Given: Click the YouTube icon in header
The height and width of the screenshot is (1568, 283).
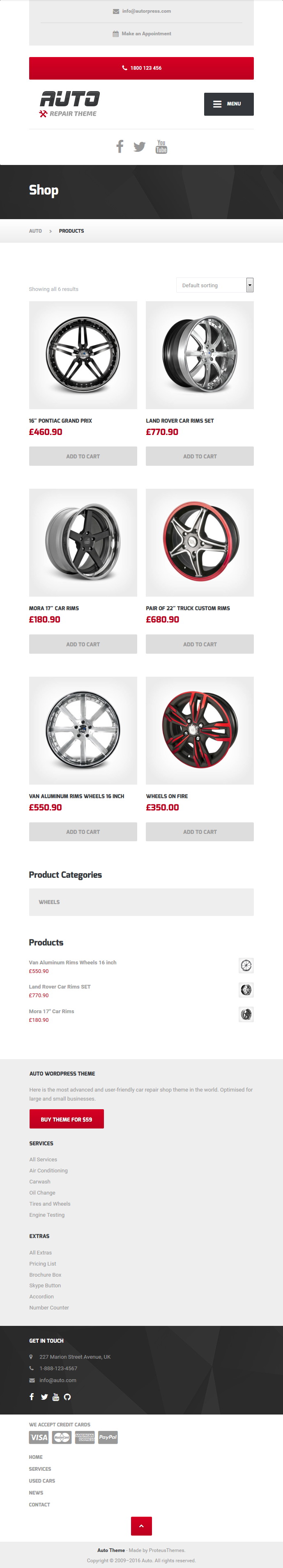Looking at the screenshot, I should coord(161,146).
